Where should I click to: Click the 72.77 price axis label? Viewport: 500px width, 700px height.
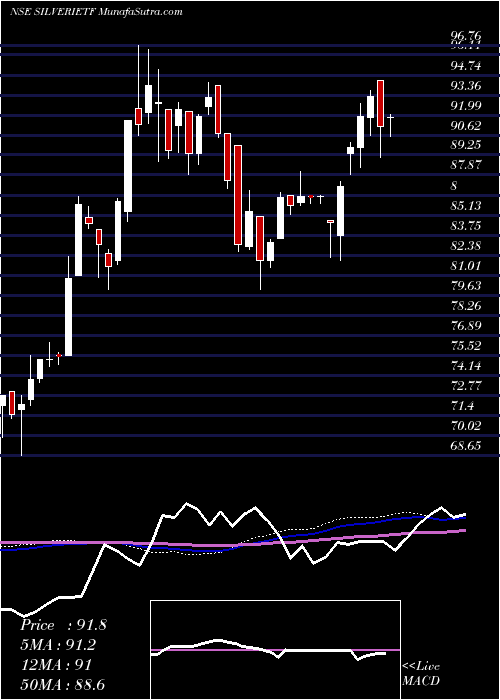466,386
